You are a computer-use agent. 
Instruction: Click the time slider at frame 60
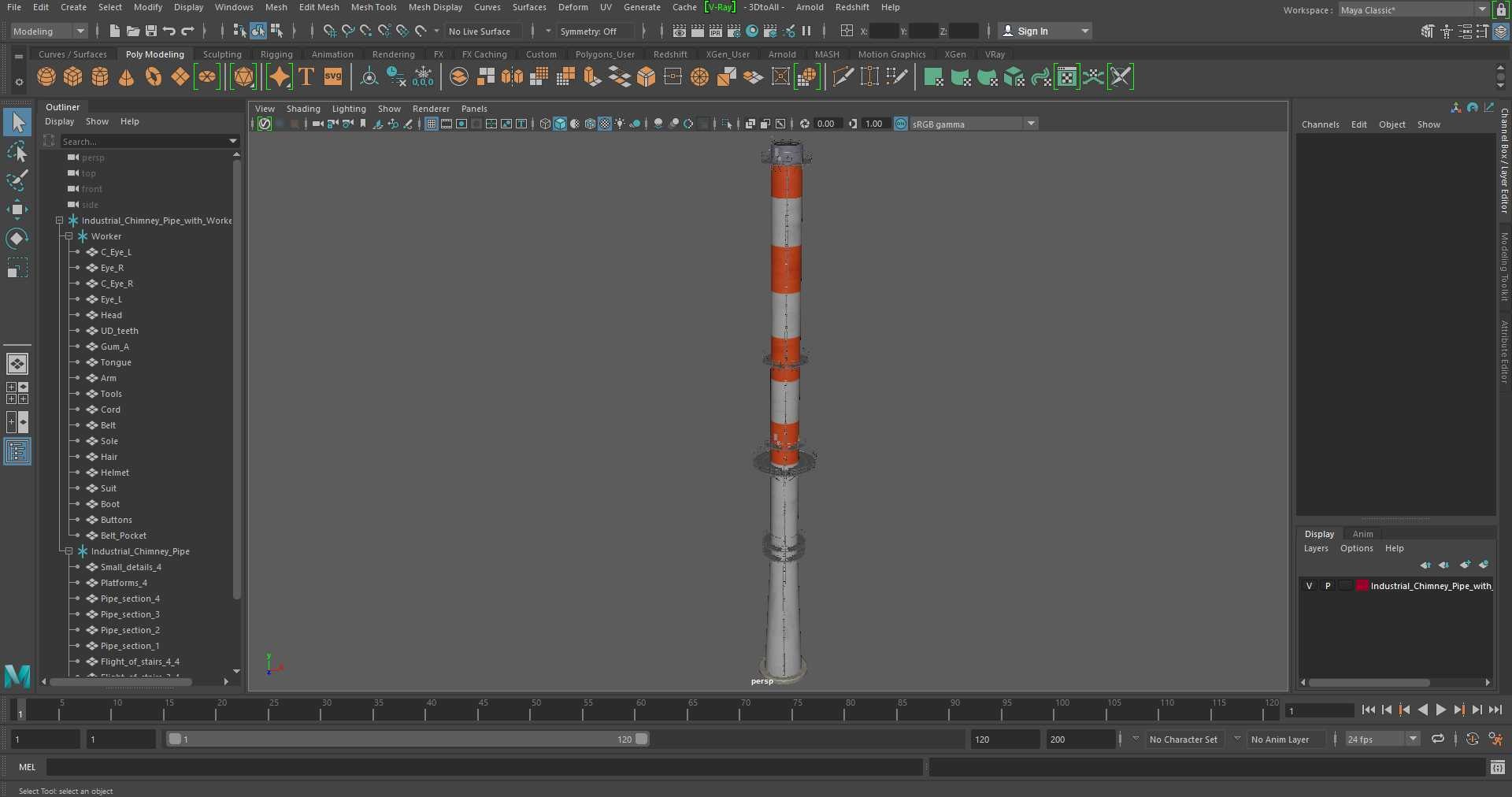click(x=636, y=710)
